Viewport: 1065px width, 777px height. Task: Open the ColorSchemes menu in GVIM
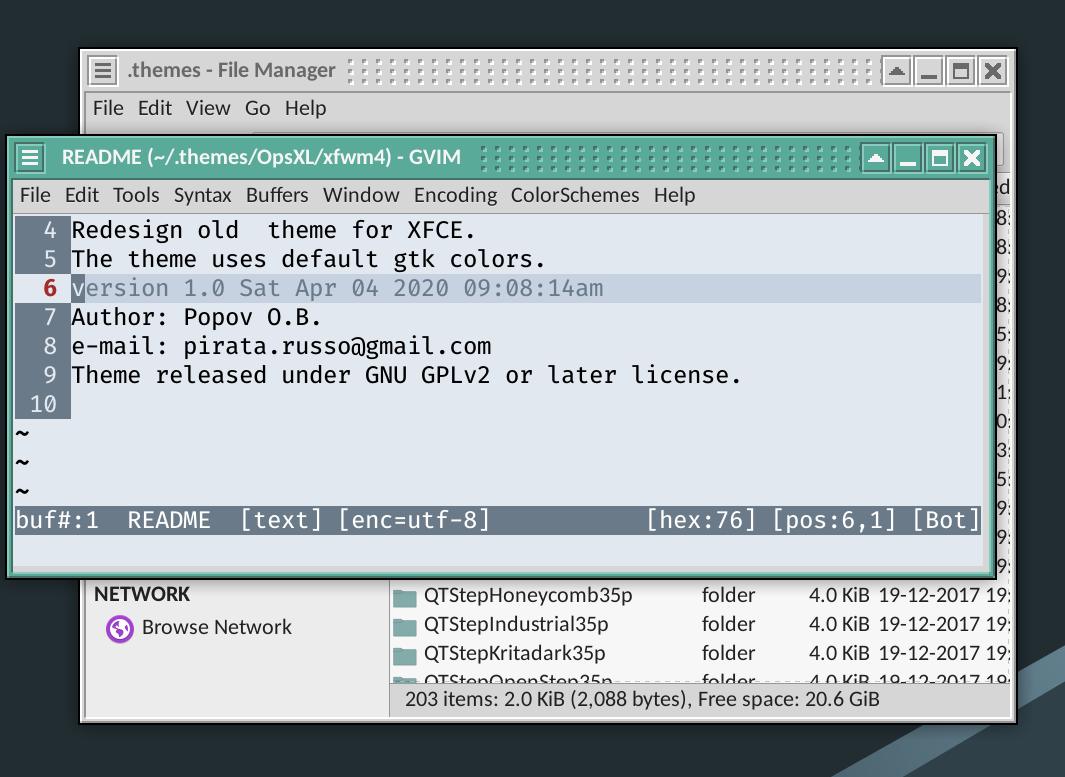[x=575, y=195]
